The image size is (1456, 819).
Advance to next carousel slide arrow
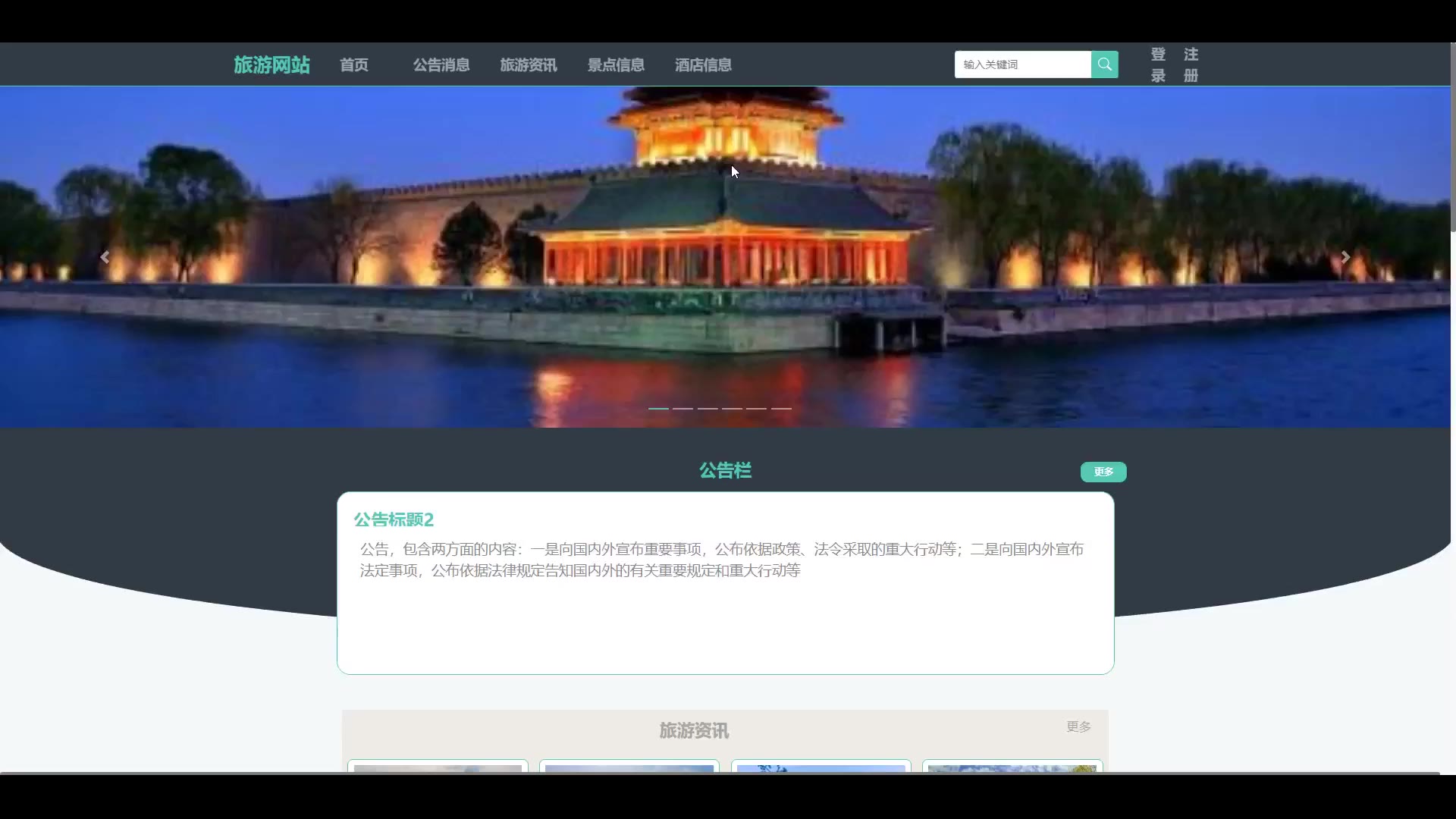[x=1345, y=257]
